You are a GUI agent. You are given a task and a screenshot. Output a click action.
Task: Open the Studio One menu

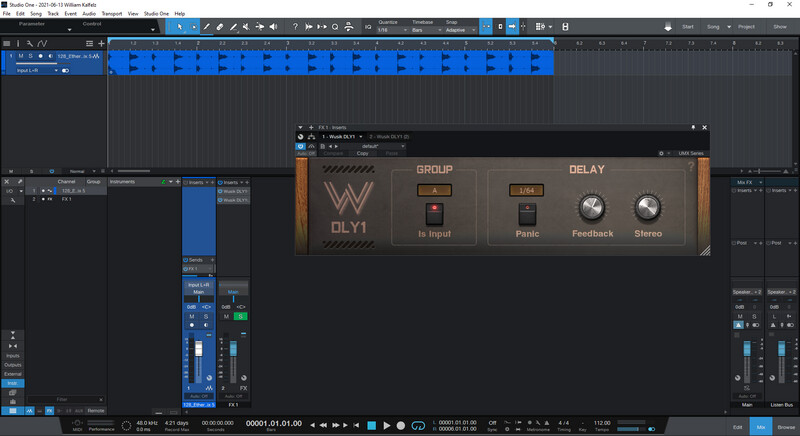pyautogui.click(x=156, y=14)
